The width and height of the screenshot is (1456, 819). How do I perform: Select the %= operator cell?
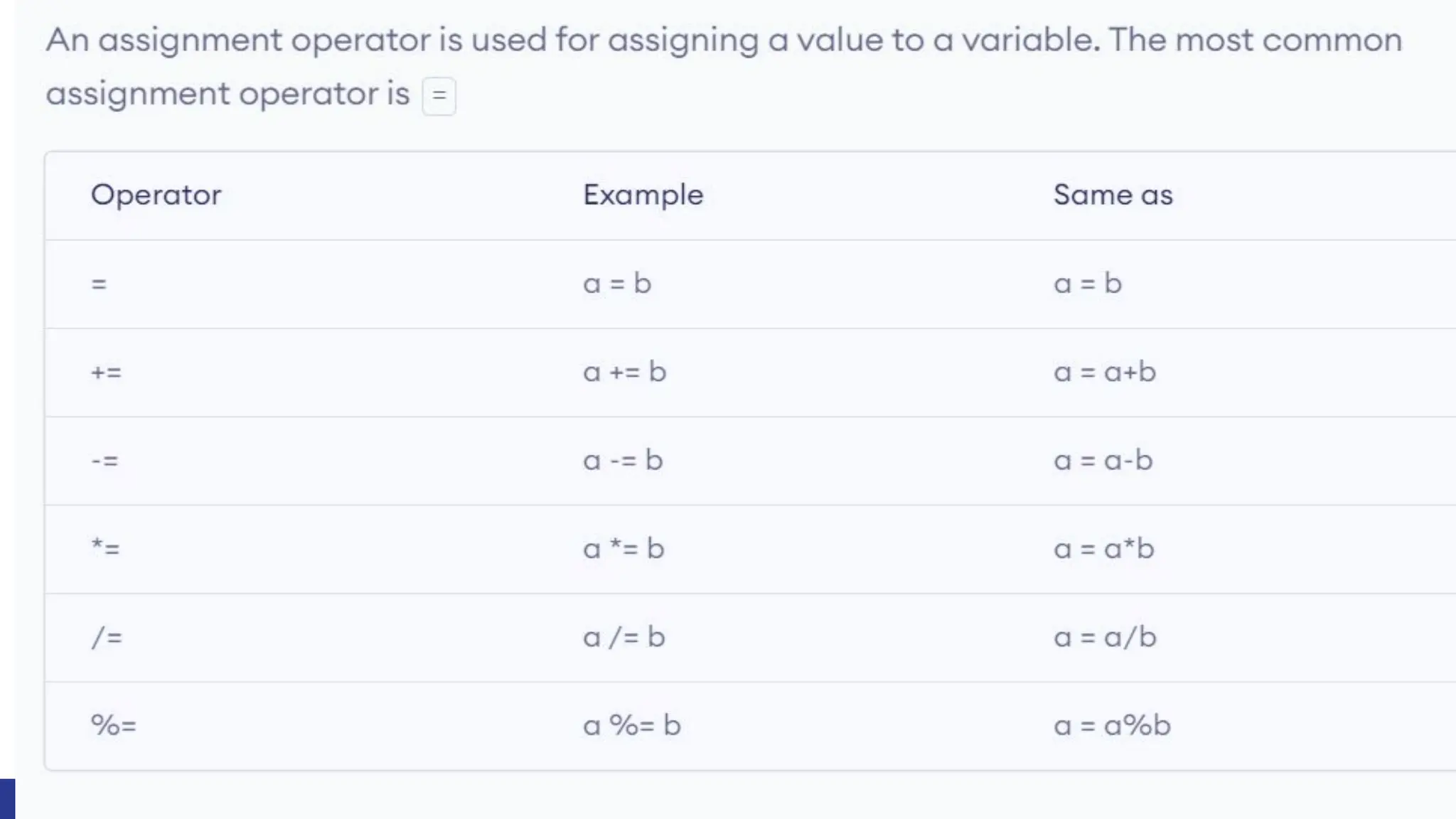(114, 726)
